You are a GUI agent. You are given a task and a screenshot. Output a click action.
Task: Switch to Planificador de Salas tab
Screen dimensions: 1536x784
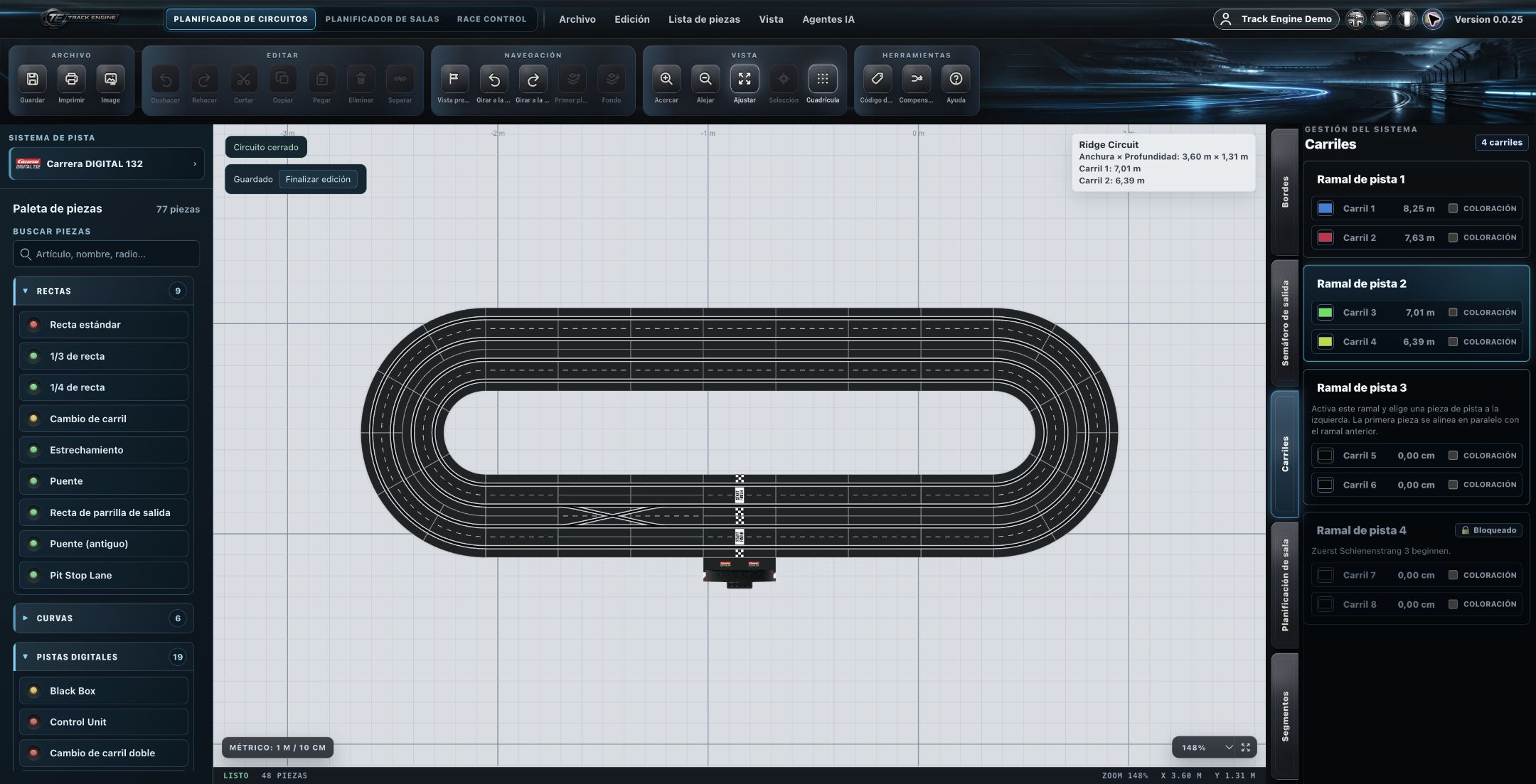(382, 19)
